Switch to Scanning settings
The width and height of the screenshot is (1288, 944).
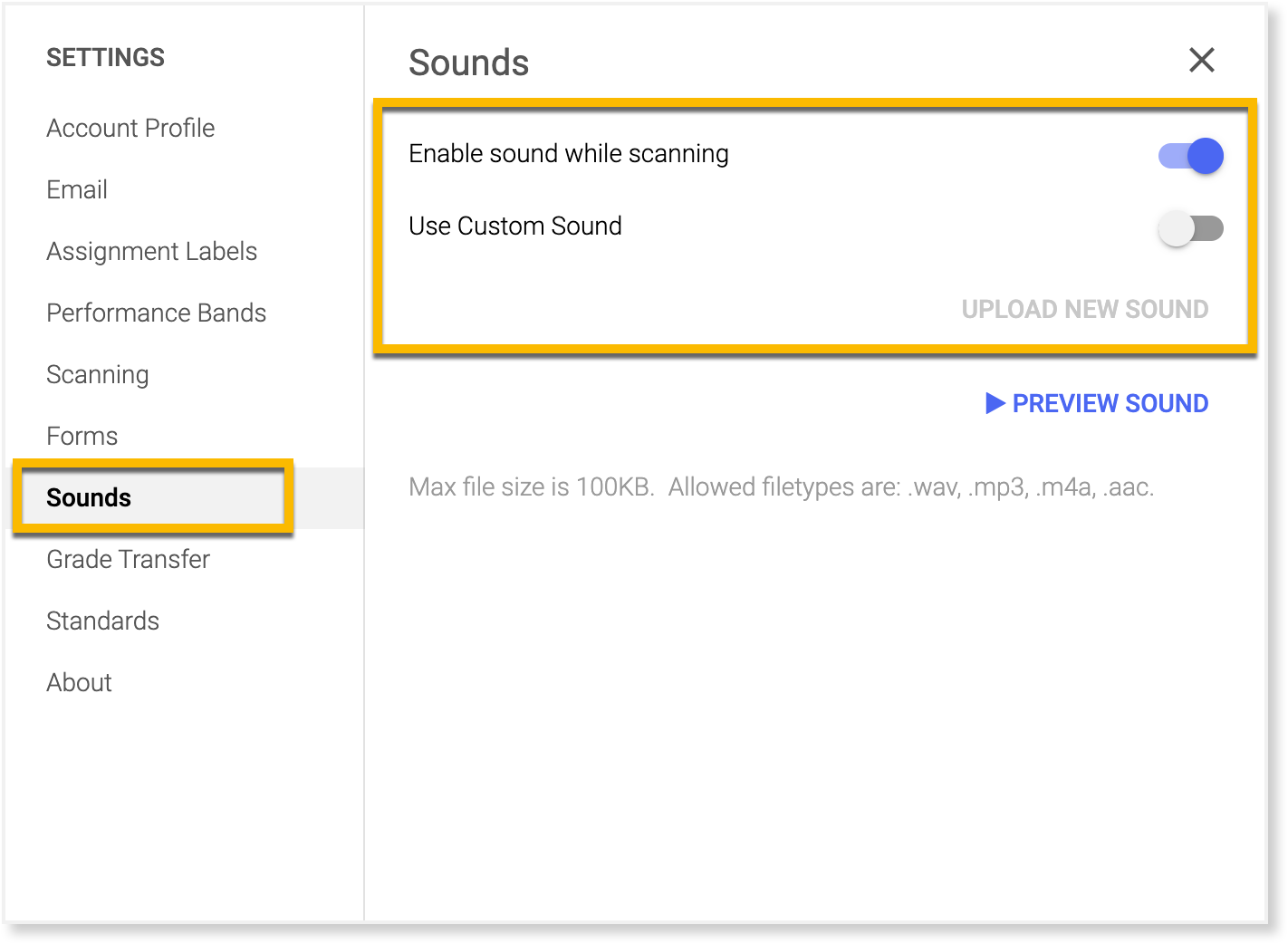97,375
